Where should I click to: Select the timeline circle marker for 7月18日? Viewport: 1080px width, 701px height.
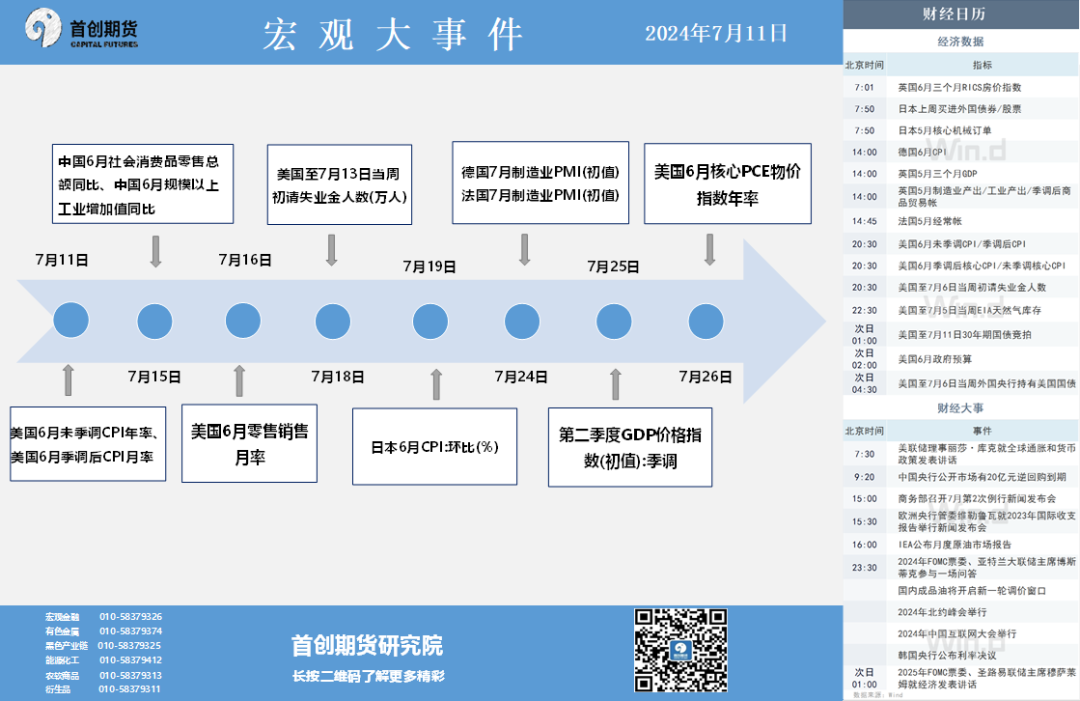click(333, 322)
